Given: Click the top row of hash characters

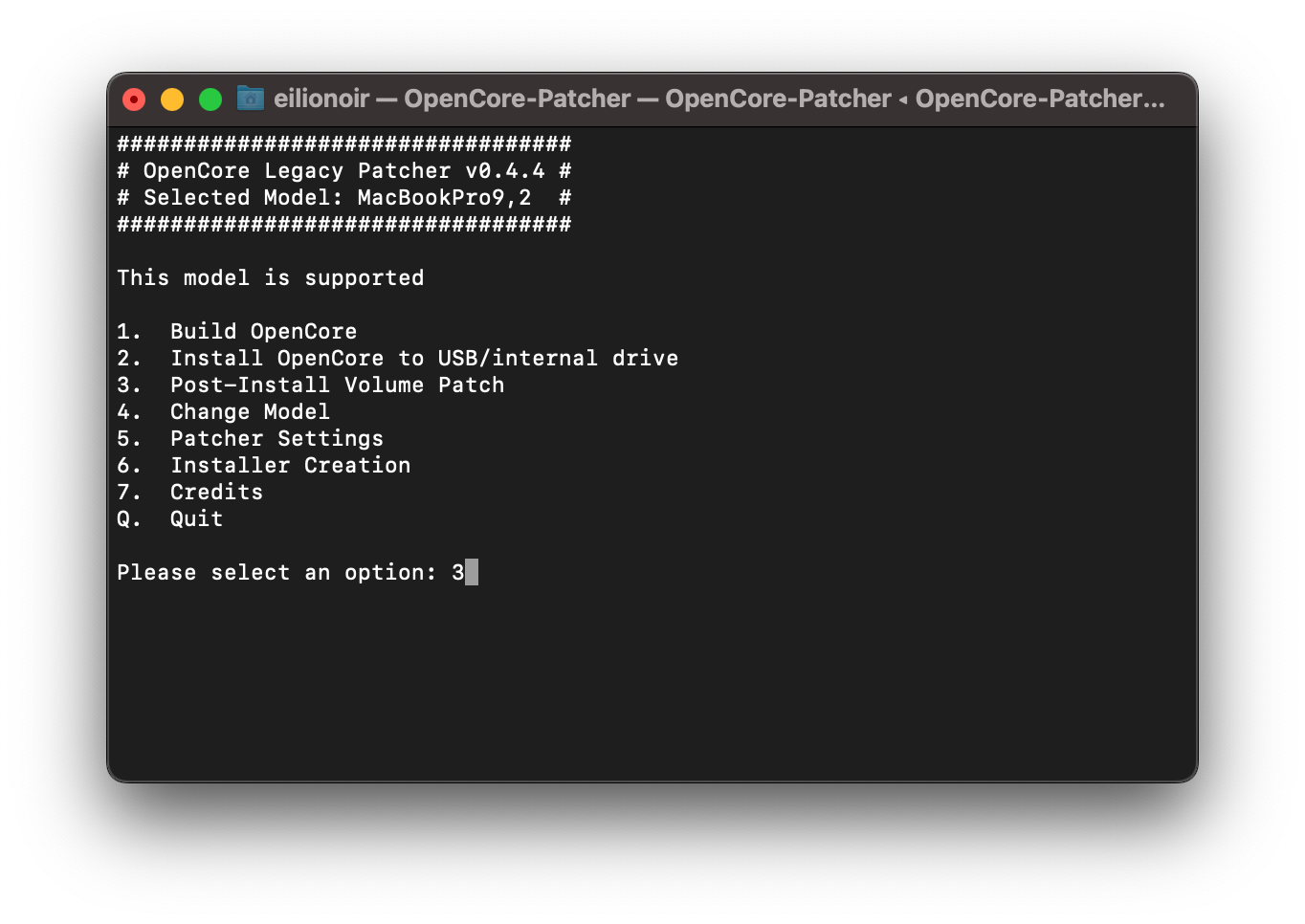Looking at the screenshot, I should pyautogui.click(x=343, y=144).
